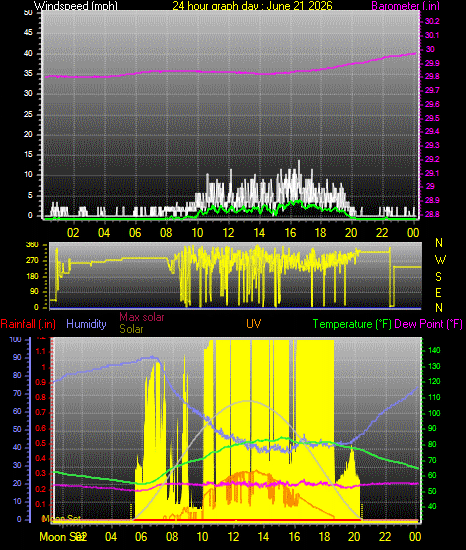The width and height of the screenshot is (466, 550).
Task: Click the "N" compass letter beside the 360 mark
Action: click(439, 243)
